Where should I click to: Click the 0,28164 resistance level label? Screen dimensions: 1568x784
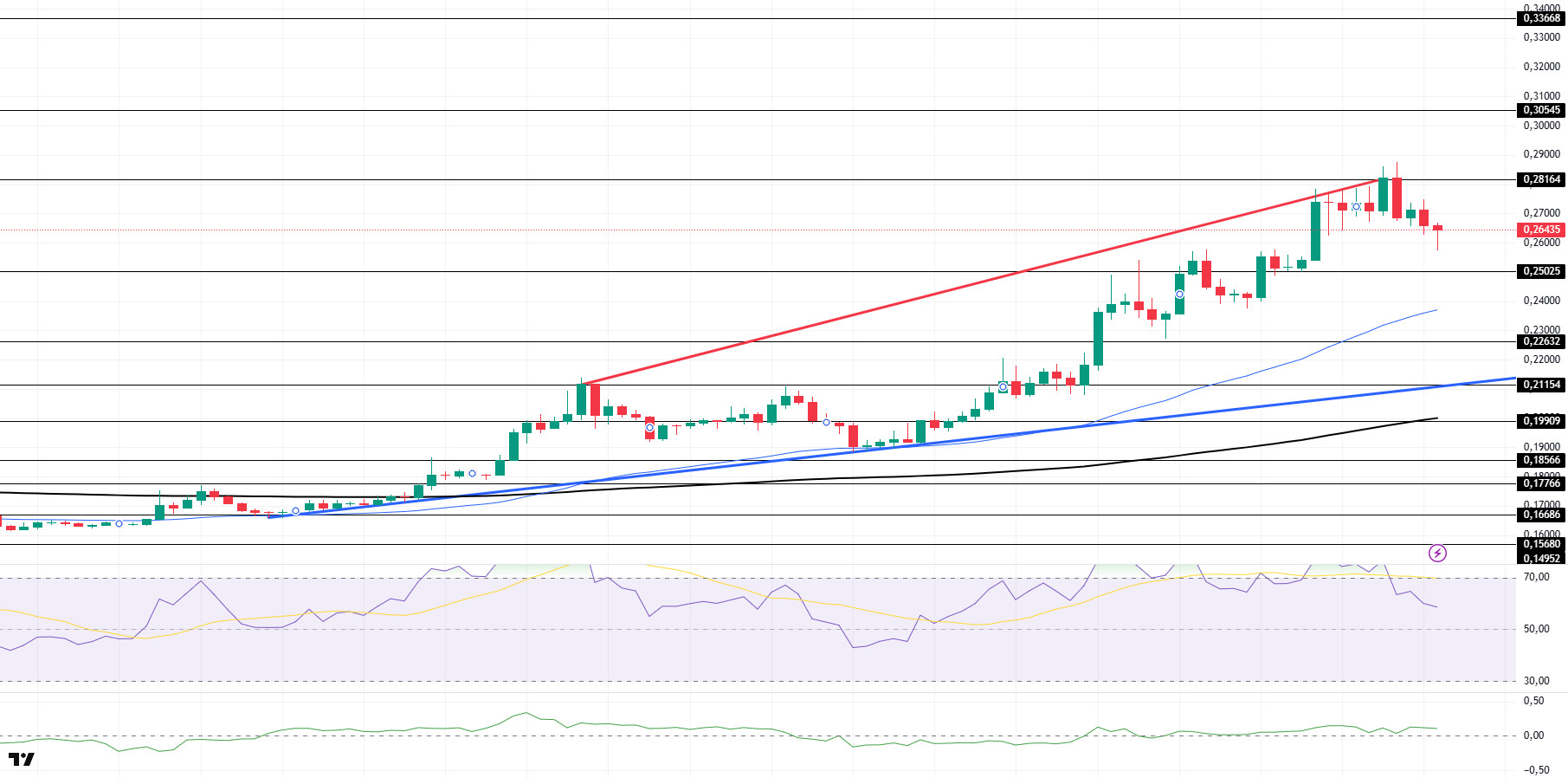pos(1542,179)
